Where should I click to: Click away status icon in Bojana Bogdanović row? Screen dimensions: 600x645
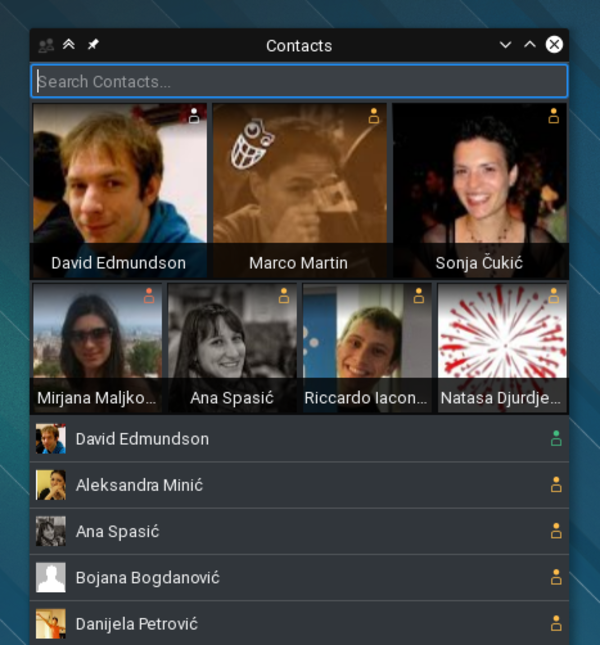556,577
